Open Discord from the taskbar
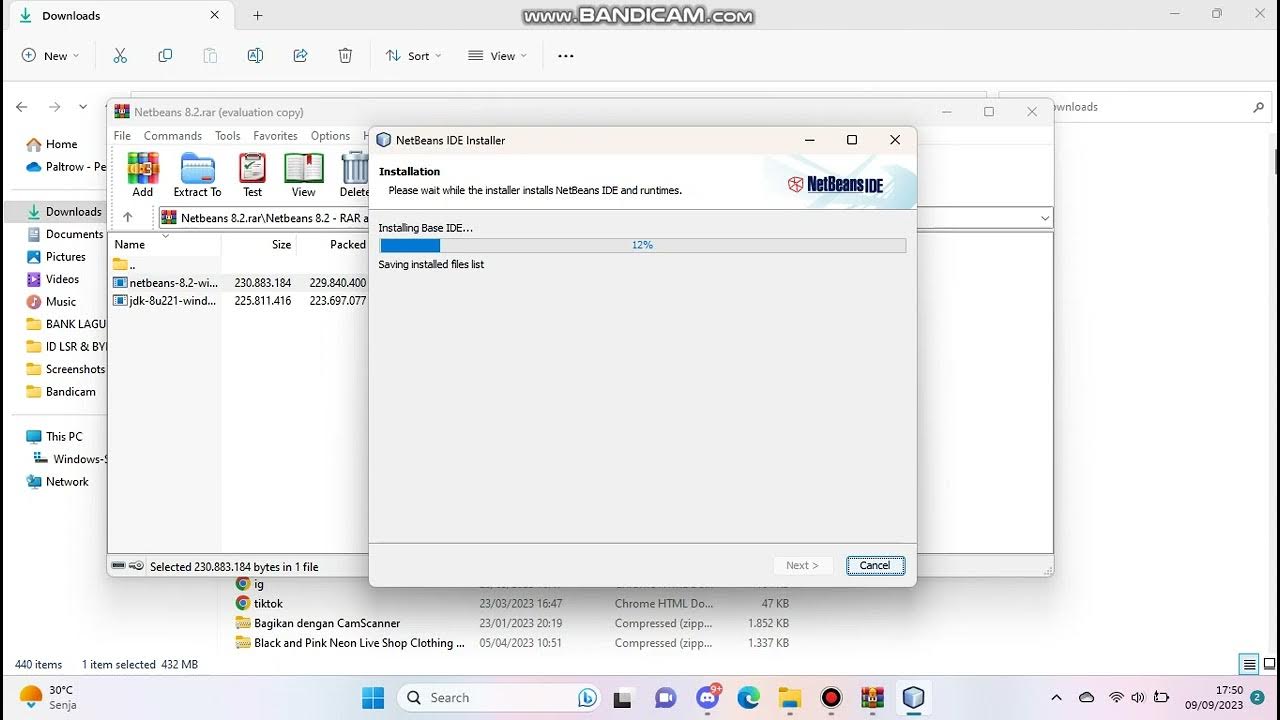Screen dimensions: 1280x720 [709, 698]
